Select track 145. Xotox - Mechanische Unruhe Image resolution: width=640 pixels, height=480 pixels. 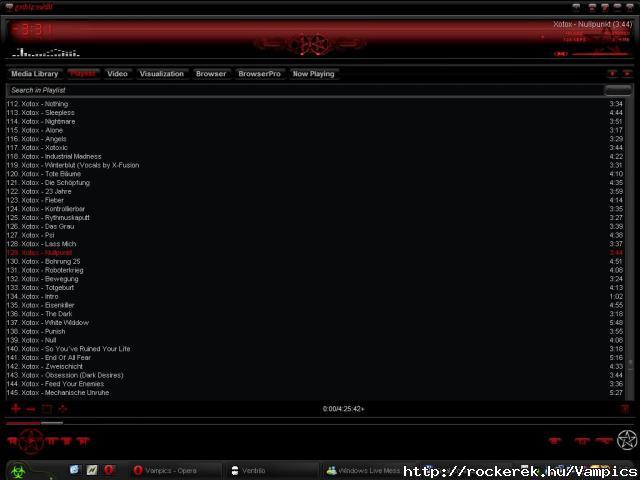pos(314,393)
